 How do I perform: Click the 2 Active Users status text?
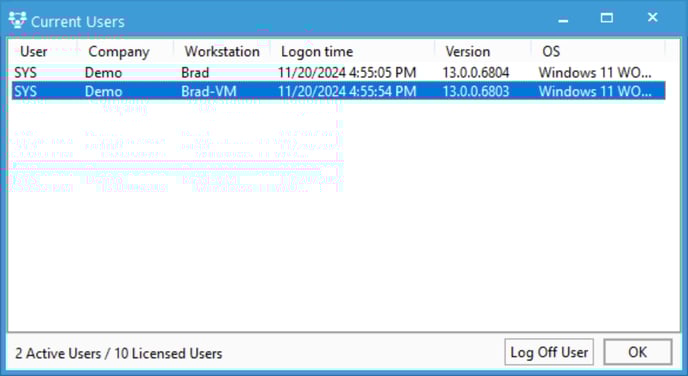[118, 353]
